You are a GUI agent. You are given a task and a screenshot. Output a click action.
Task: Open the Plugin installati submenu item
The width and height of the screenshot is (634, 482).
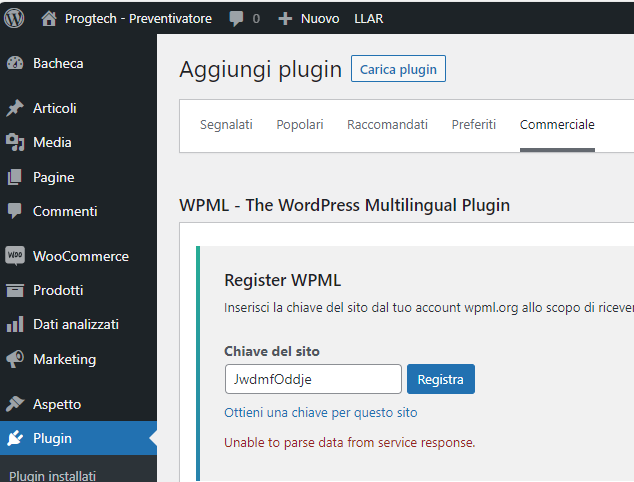tap(53, 476)
